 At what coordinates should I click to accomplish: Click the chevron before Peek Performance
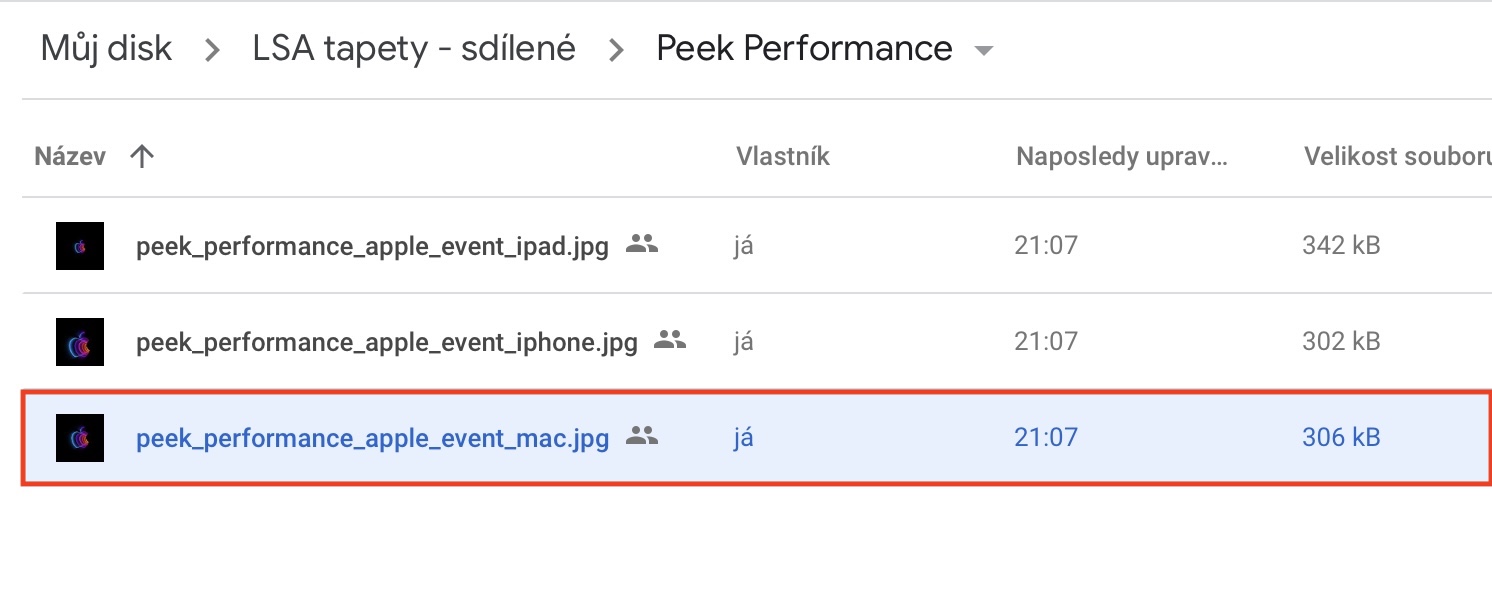coord(616,51)
